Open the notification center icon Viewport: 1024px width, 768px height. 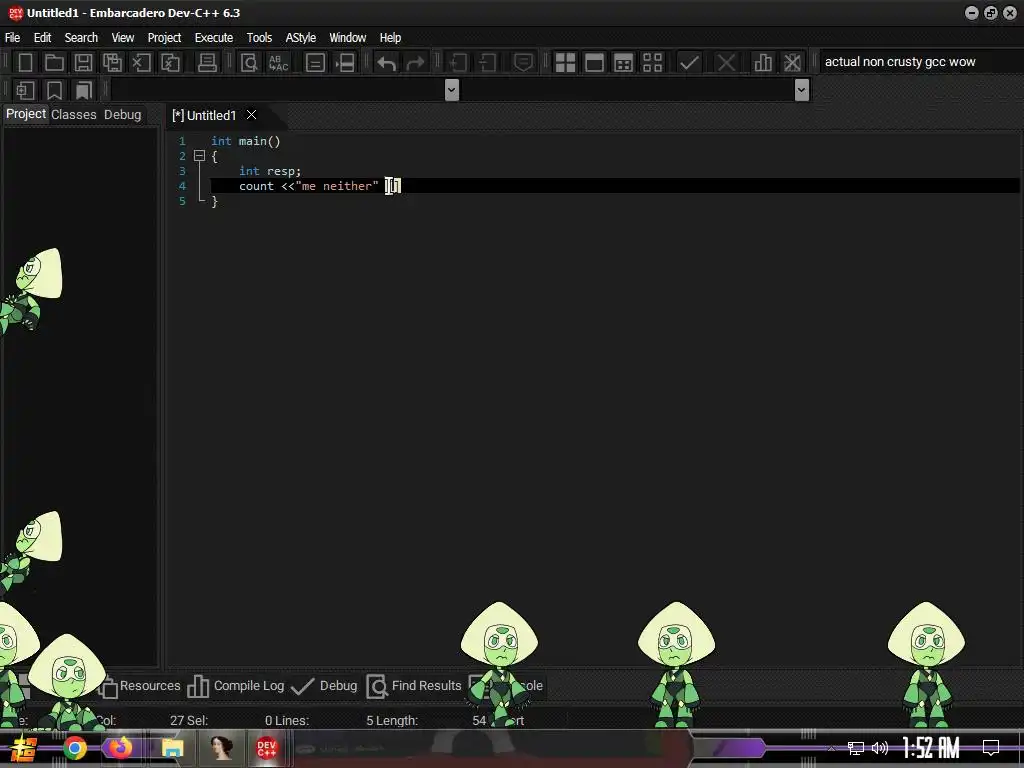click(991, 748)
